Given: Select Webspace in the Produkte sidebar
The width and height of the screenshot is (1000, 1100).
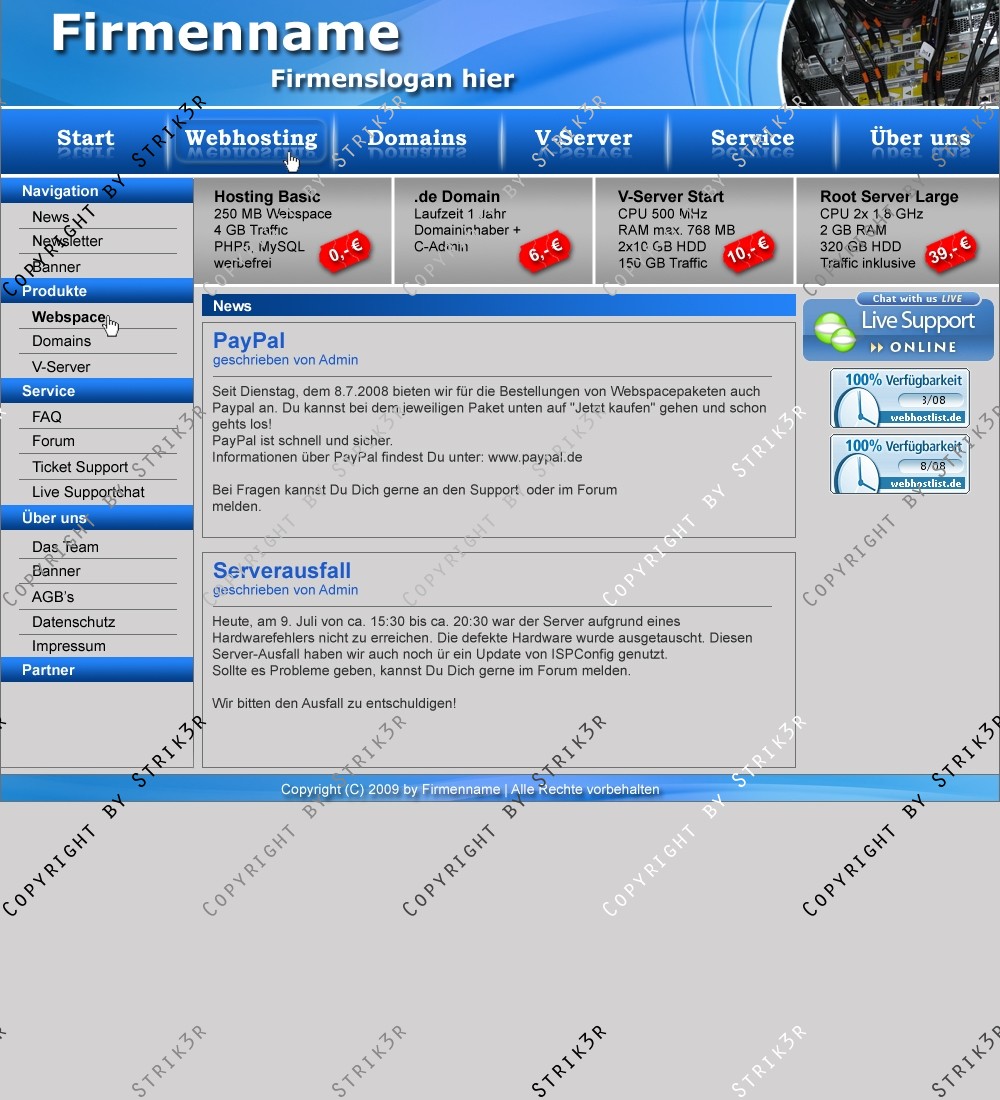Looking at the screenshot, I should click(x=69, y=317).
